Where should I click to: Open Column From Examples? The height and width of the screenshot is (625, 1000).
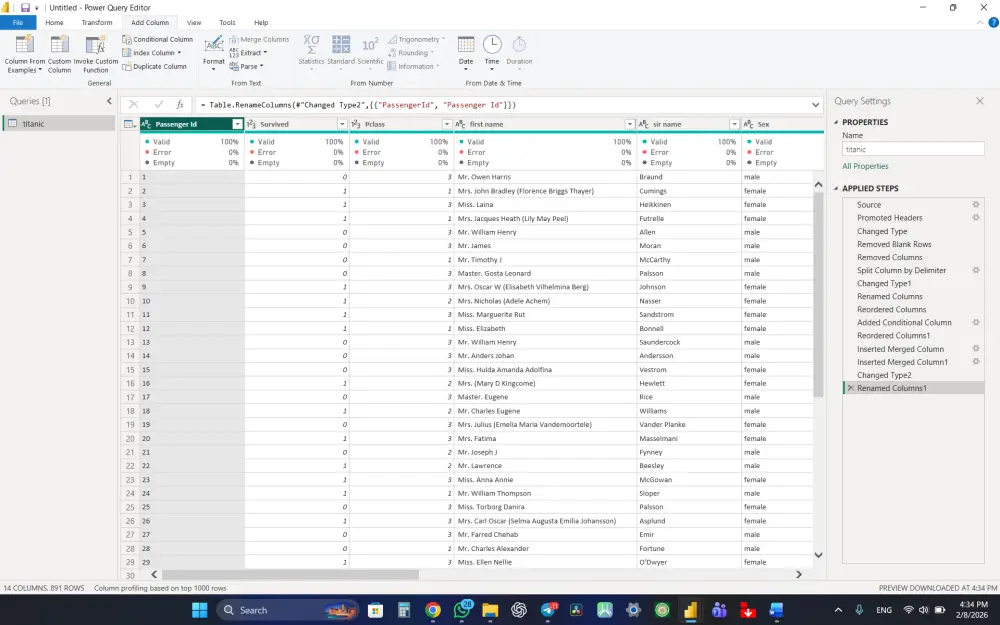point(23,53)
